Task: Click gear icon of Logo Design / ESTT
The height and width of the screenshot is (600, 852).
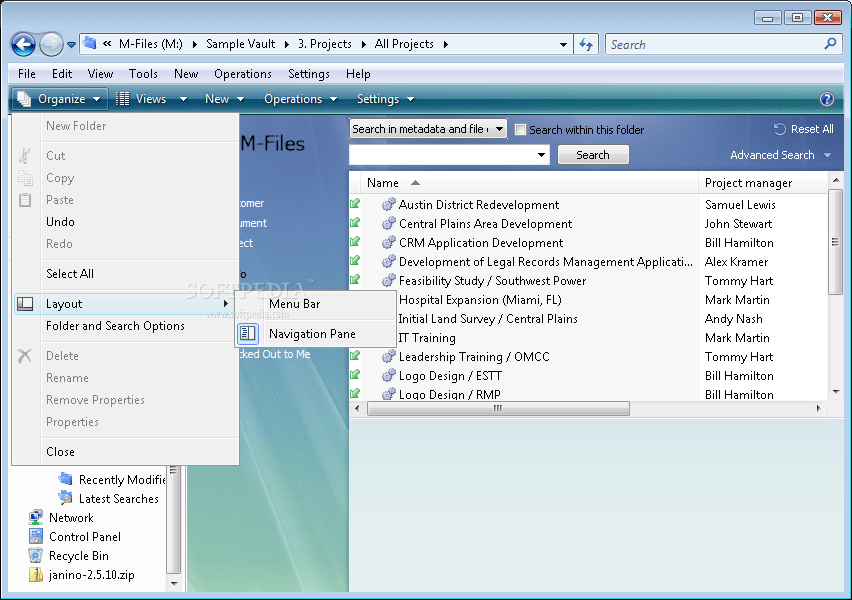Action: (x=389, y=376)
